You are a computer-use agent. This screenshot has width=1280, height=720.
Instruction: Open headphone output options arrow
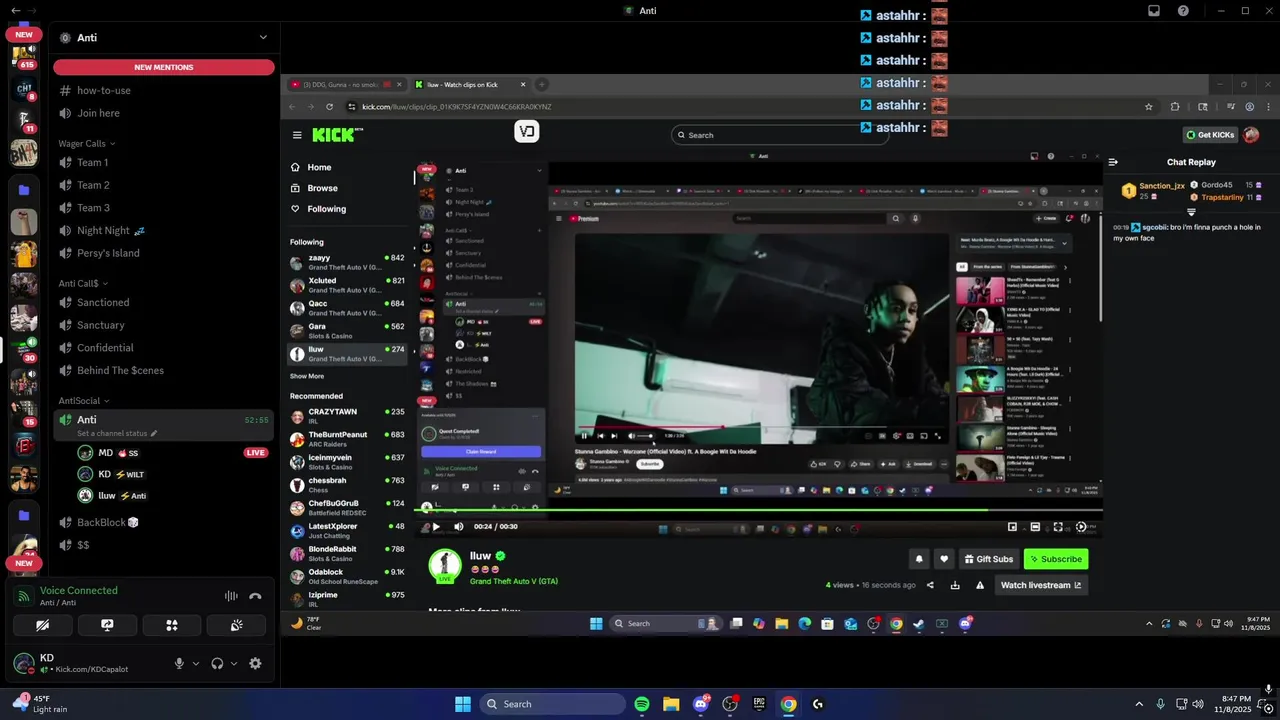[x=234, y=663]
